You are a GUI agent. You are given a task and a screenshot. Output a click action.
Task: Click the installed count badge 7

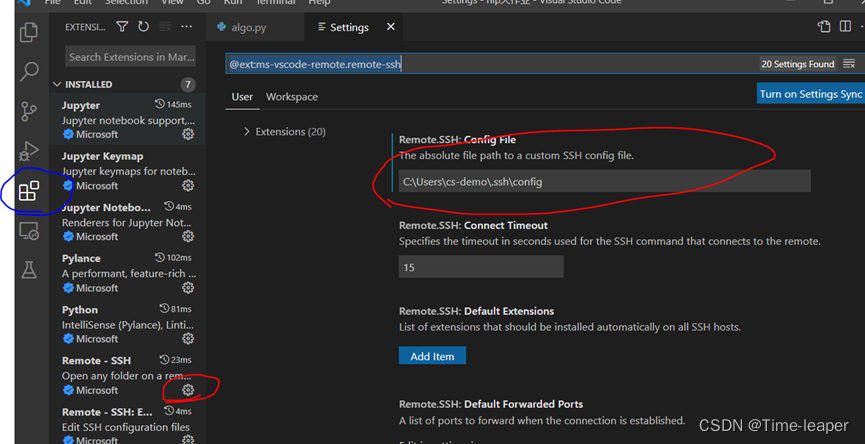pos(188,84)
